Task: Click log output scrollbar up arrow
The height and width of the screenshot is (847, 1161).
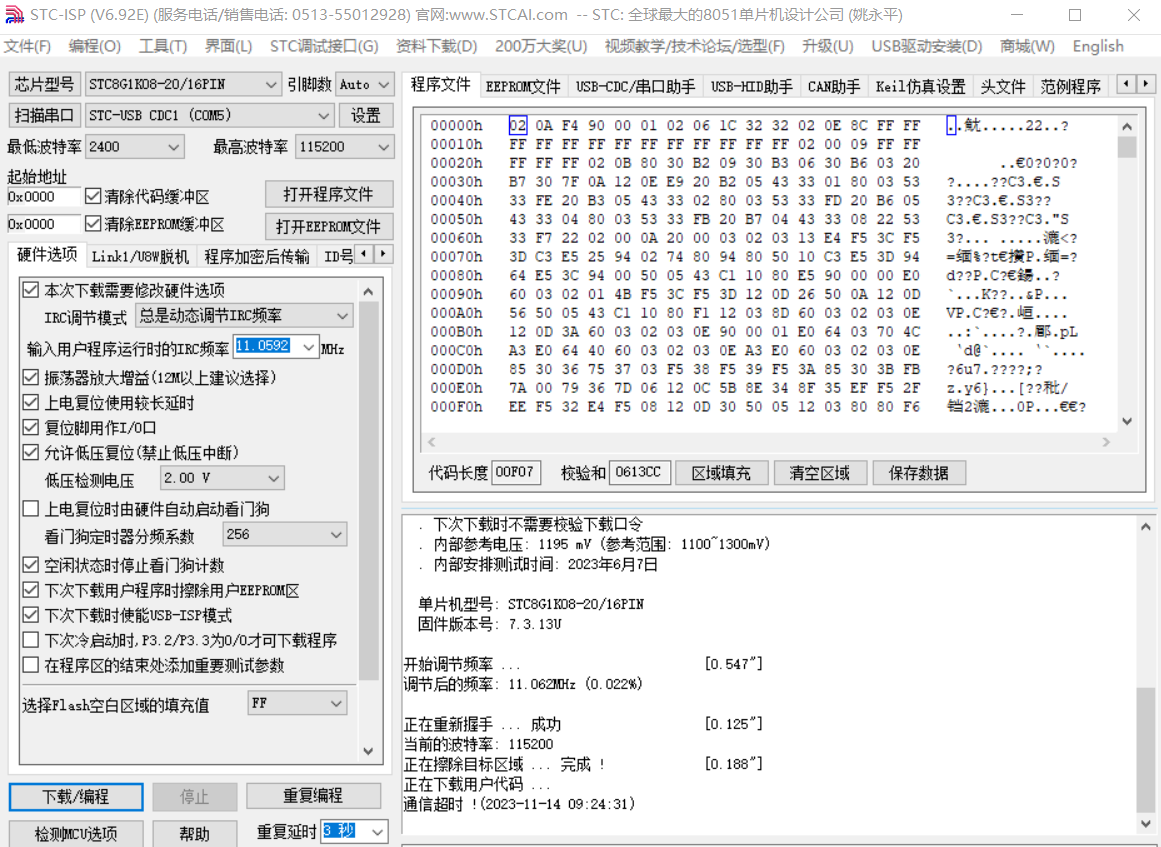Action: 1145,527
